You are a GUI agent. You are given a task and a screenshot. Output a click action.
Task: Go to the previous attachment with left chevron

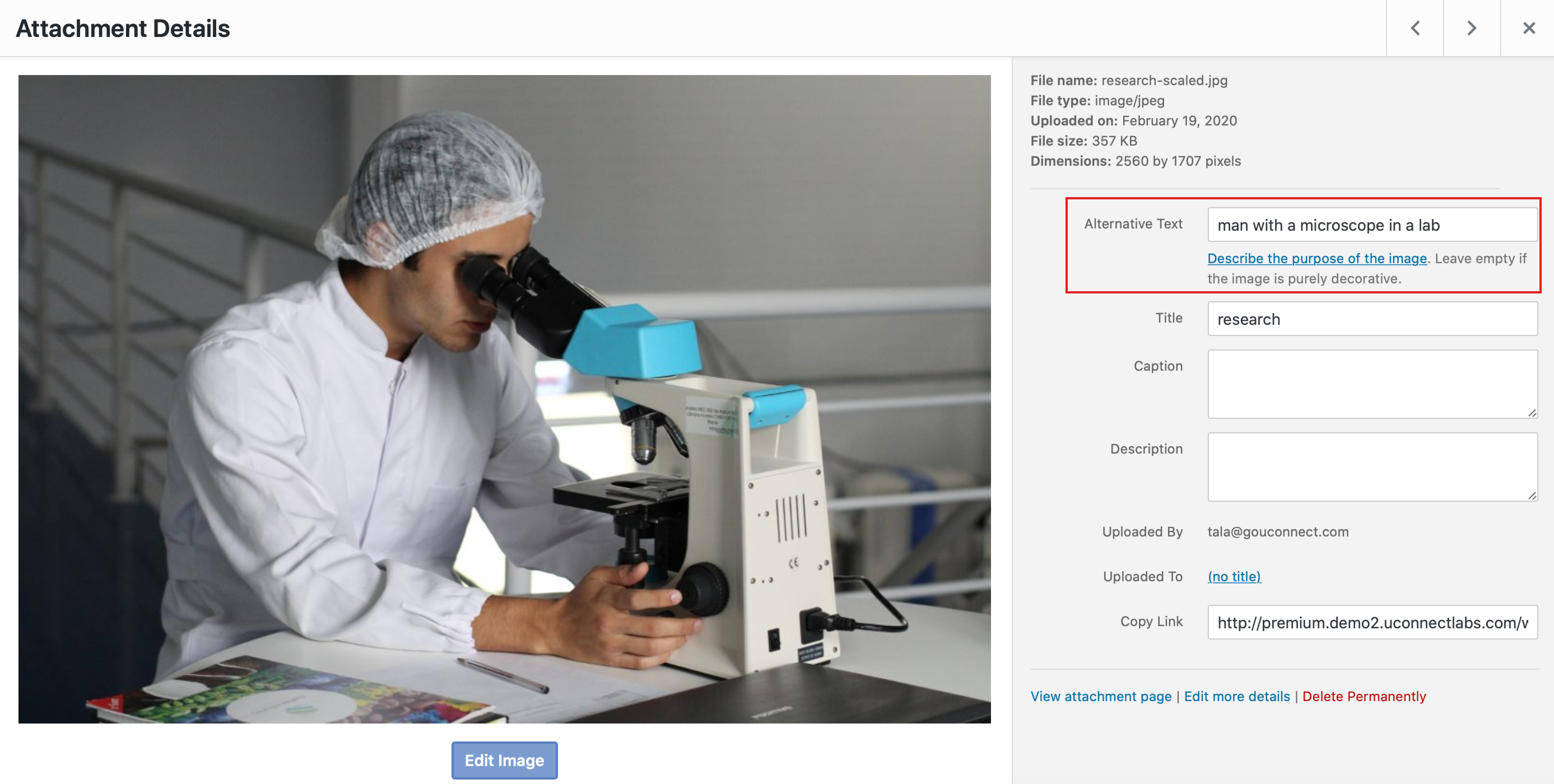tap(1415, 28)
